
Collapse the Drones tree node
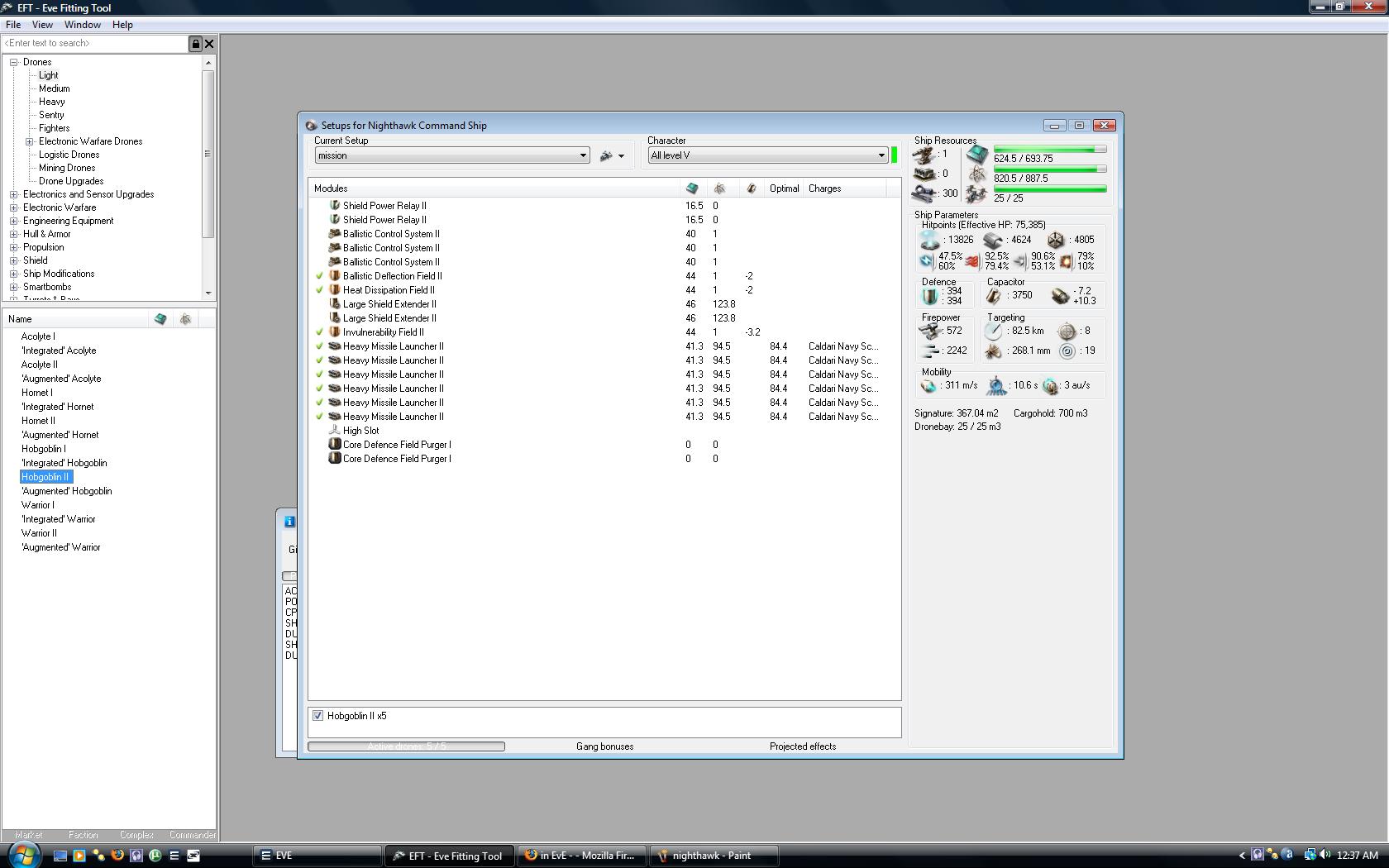pos(14,62)
